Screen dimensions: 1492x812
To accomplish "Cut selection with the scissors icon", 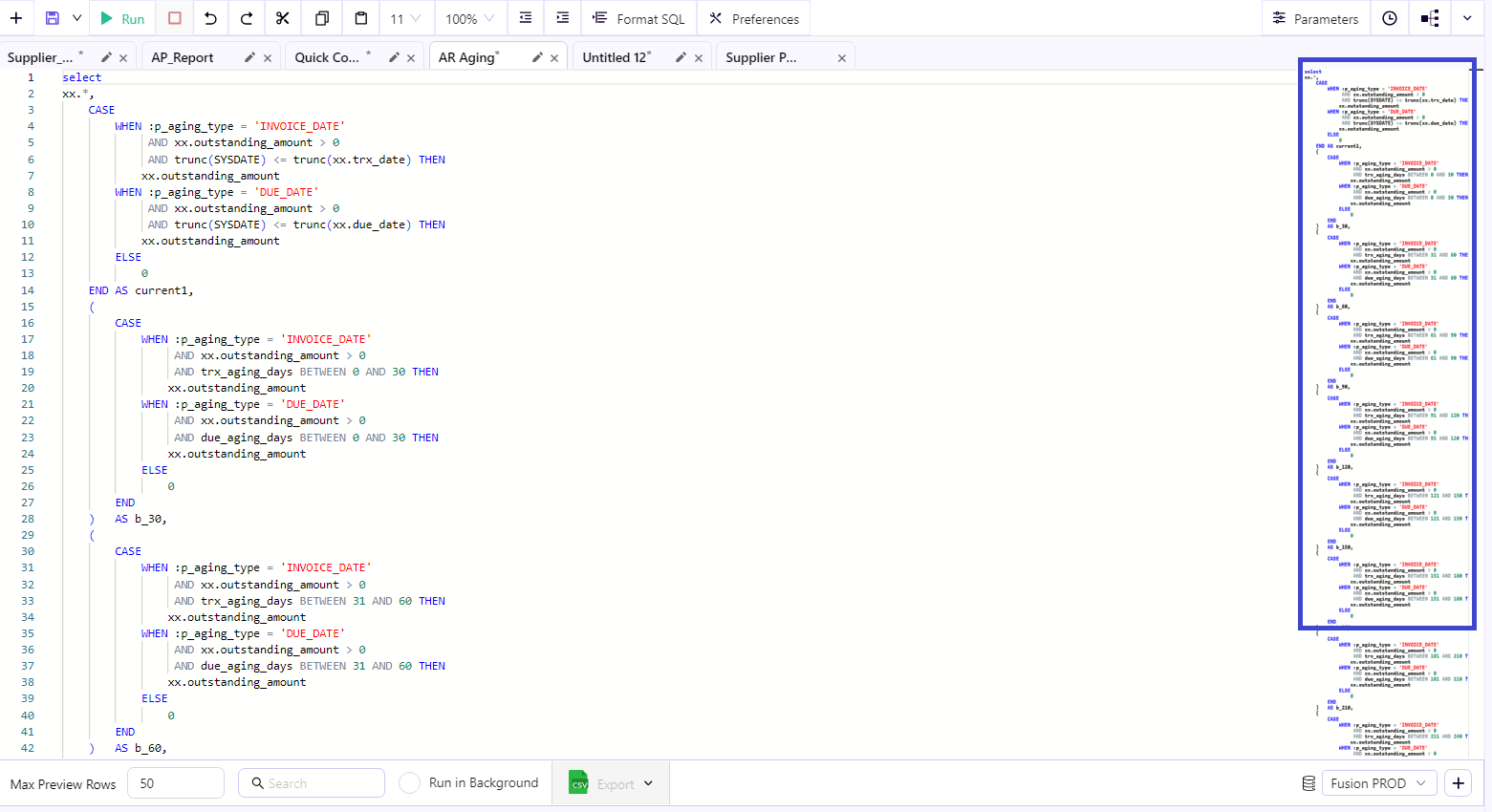I will coord(283,18).
